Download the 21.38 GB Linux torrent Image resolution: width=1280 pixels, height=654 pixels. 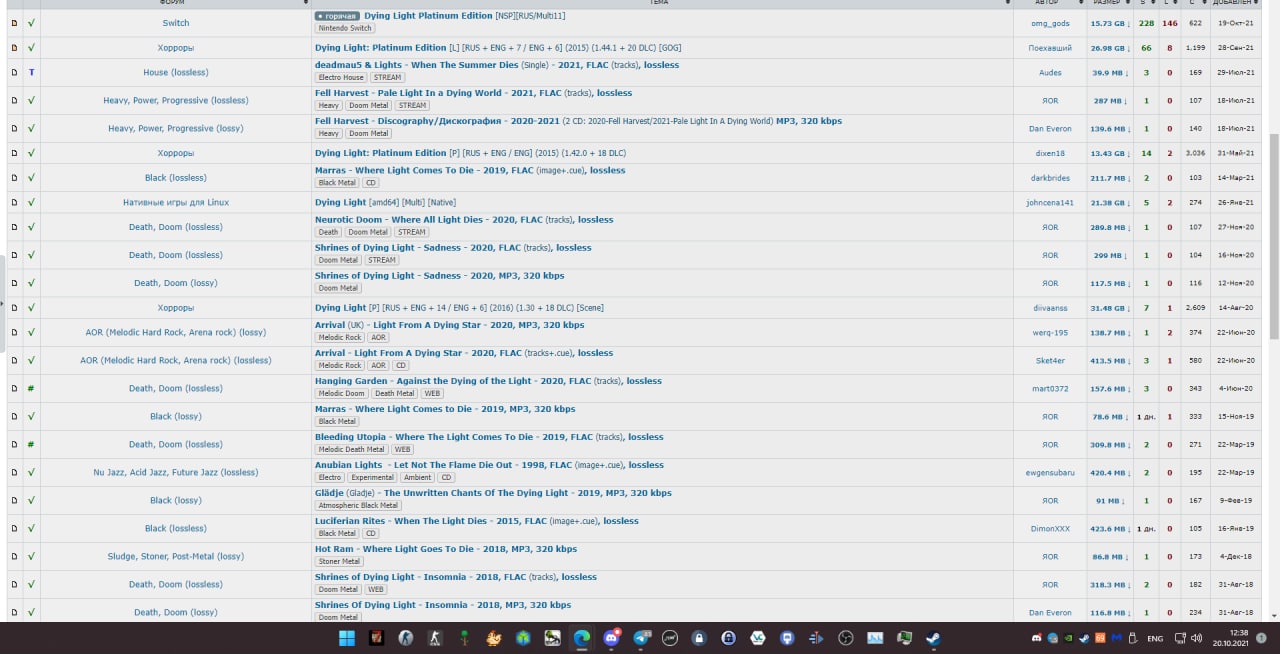1110,202
